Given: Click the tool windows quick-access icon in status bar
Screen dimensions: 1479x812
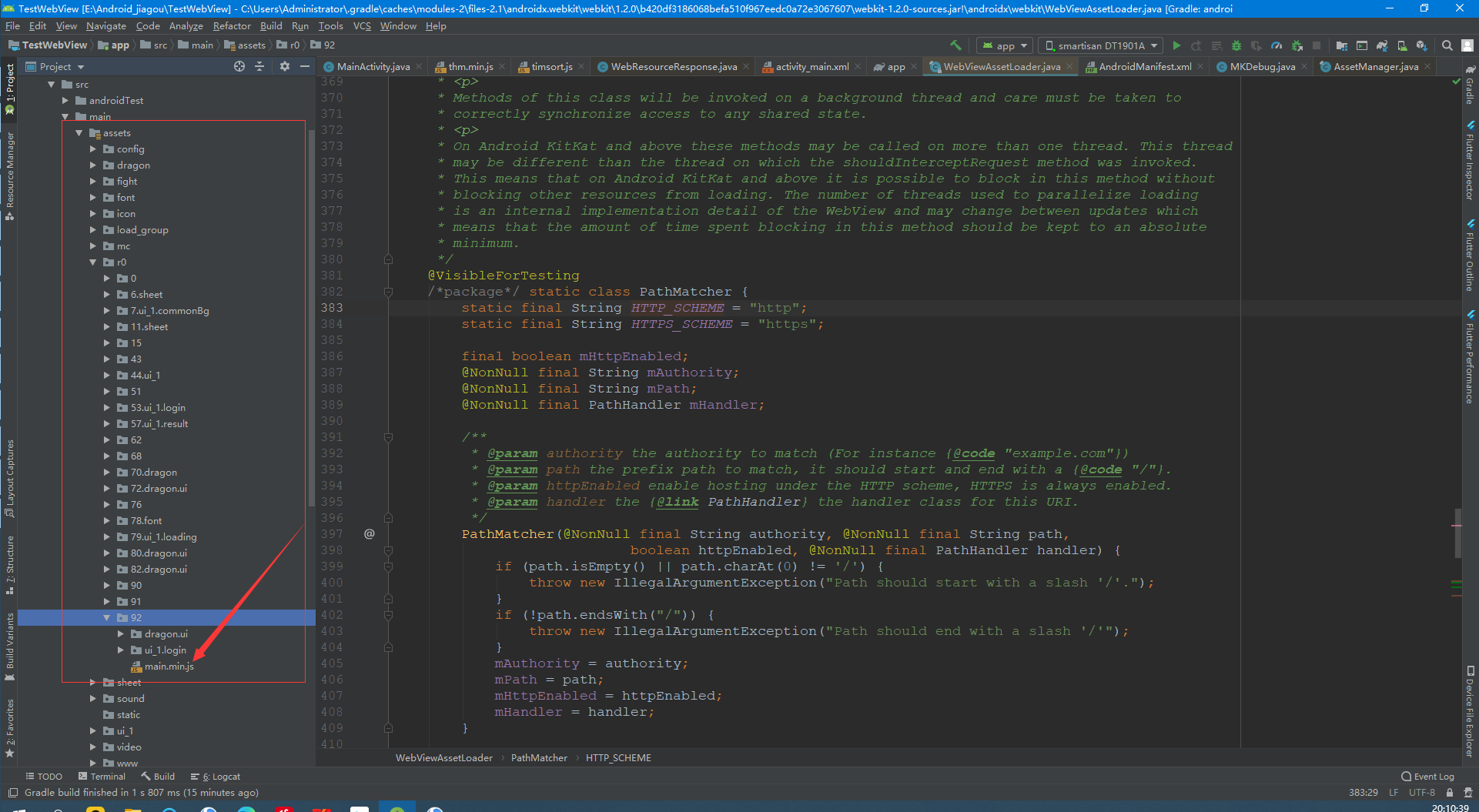Looking at the screenshot, I should tap(12, 792).
